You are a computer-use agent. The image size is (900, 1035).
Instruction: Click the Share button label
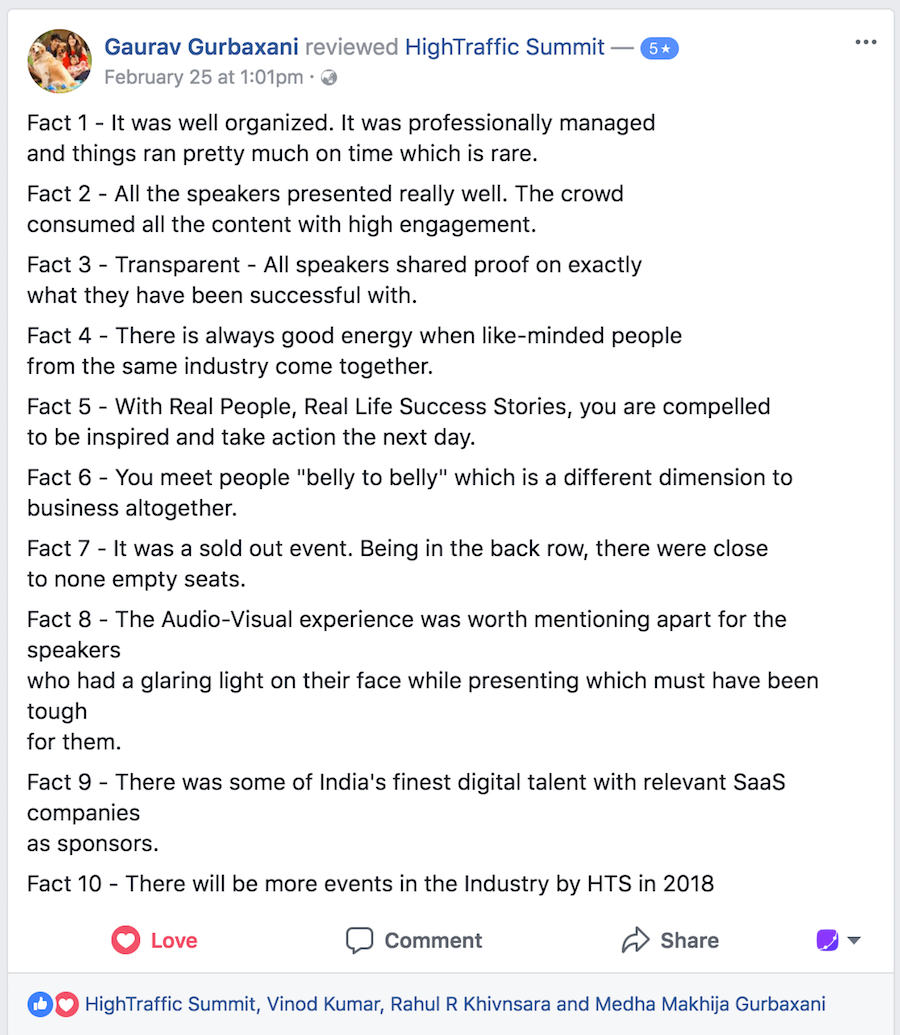click(689, 940)
